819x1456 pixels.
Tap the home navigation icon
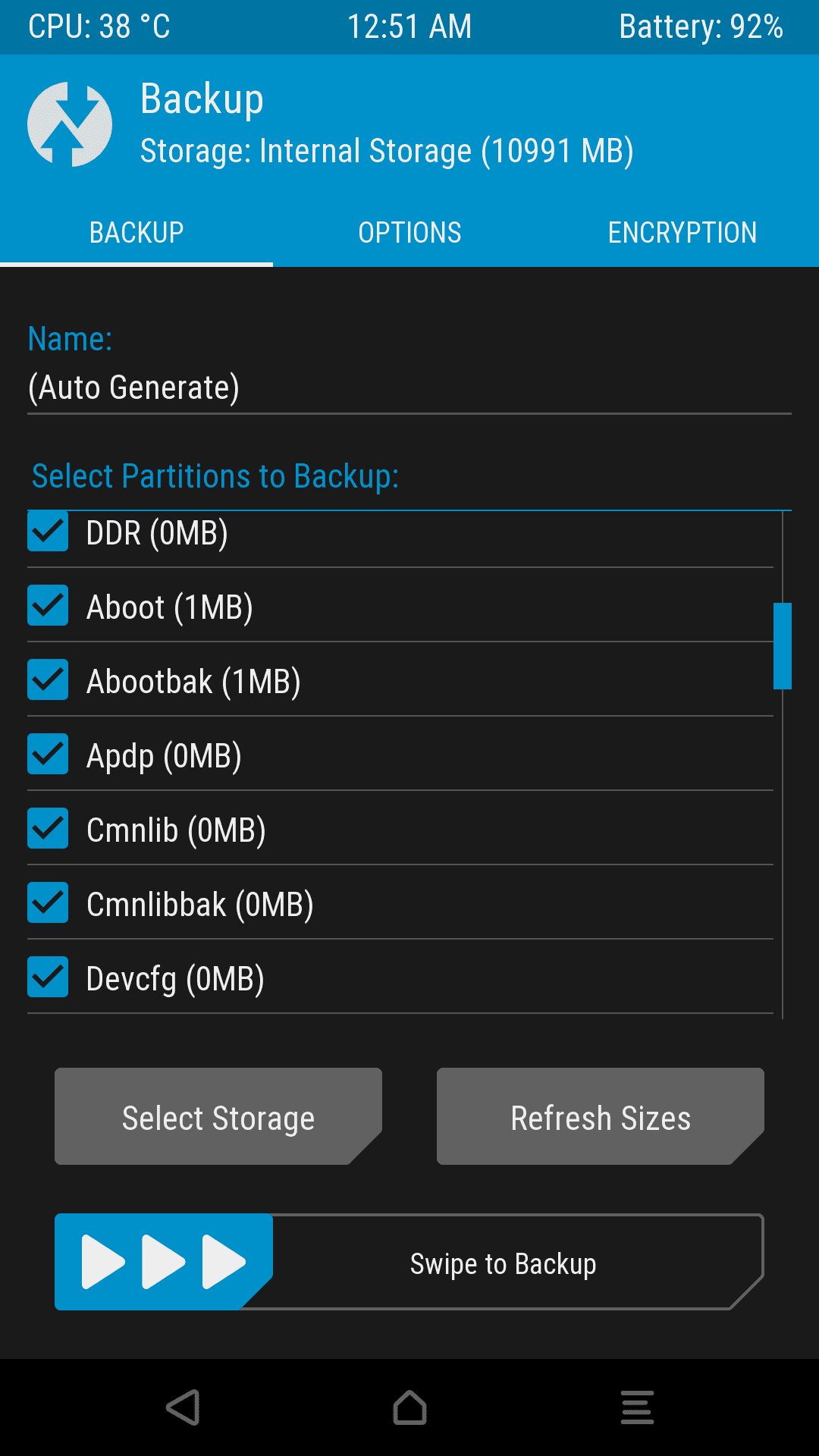coord(409,1407)
